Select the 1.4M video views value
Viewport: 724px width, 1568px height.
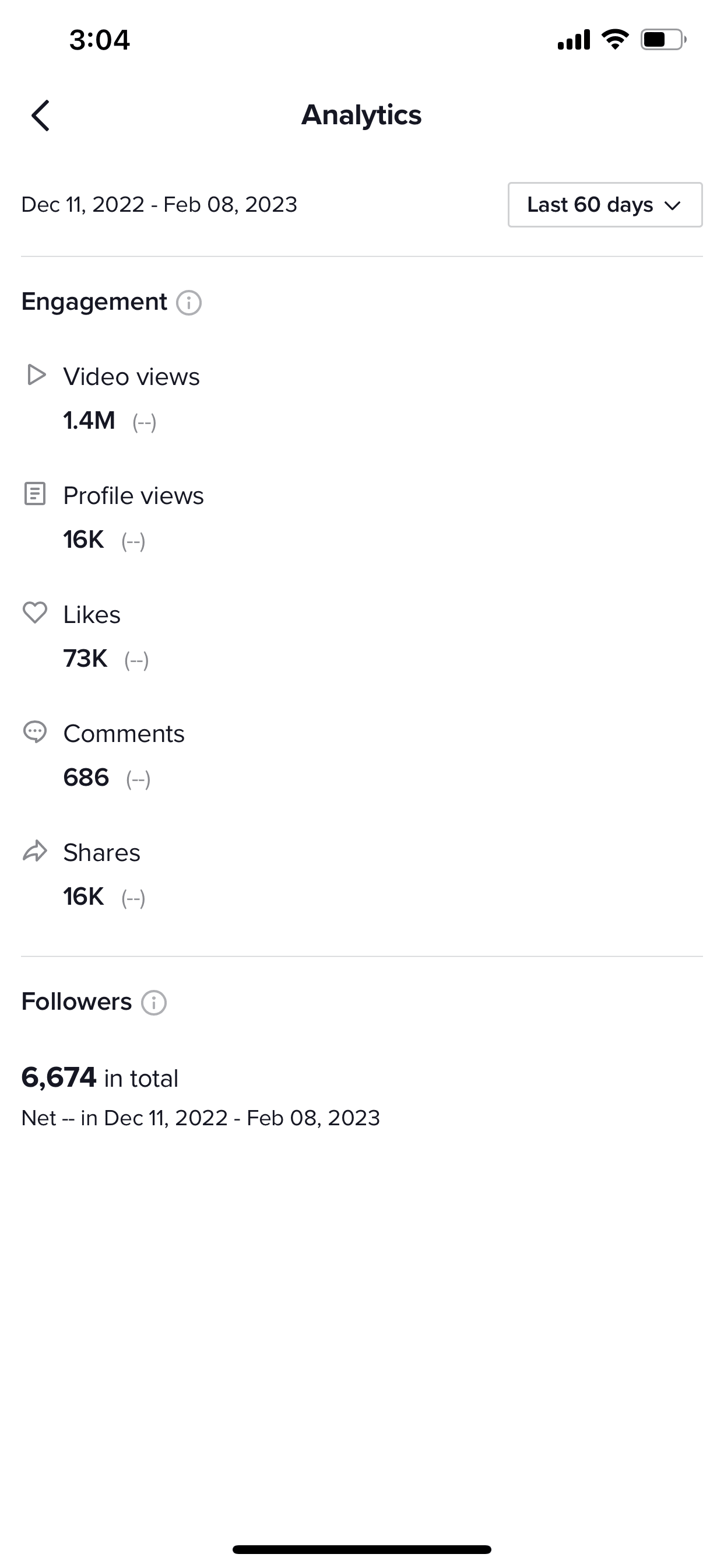(x=89, y=420)
